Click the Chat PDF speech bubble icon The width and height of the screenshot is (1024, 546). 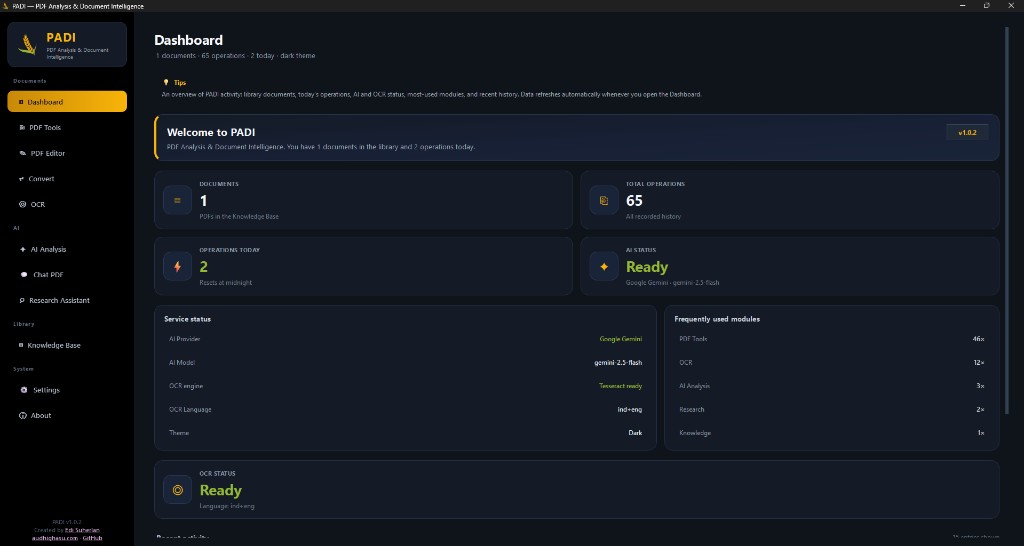[x=24, y=275]
